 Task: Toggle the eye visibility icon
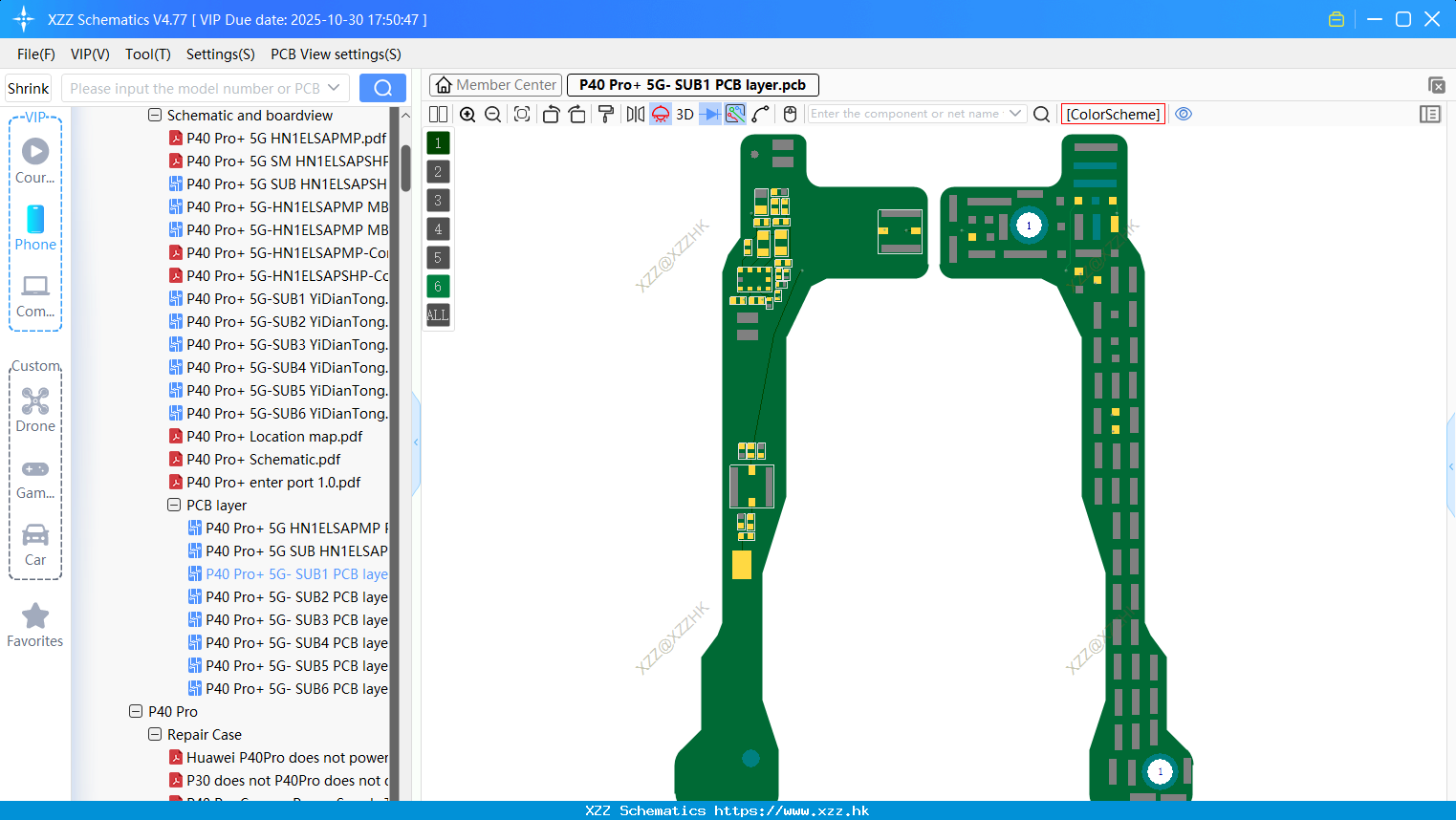pyautogui.click(x=1184, y=114)
